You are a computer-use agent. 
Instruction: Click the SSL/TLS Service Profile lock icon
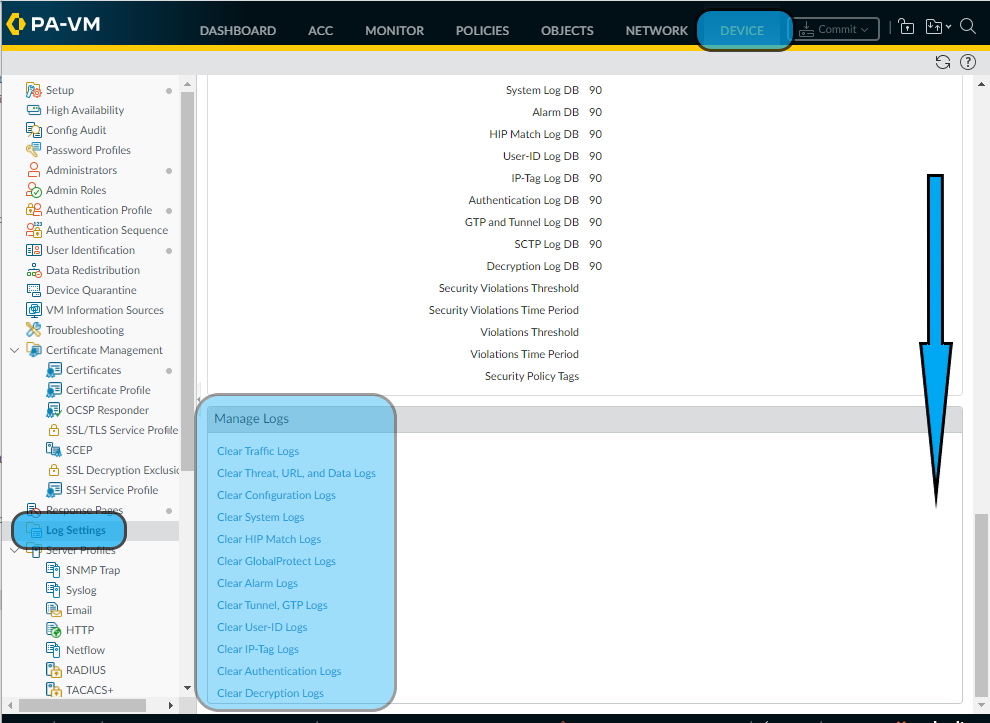point(54,430)
